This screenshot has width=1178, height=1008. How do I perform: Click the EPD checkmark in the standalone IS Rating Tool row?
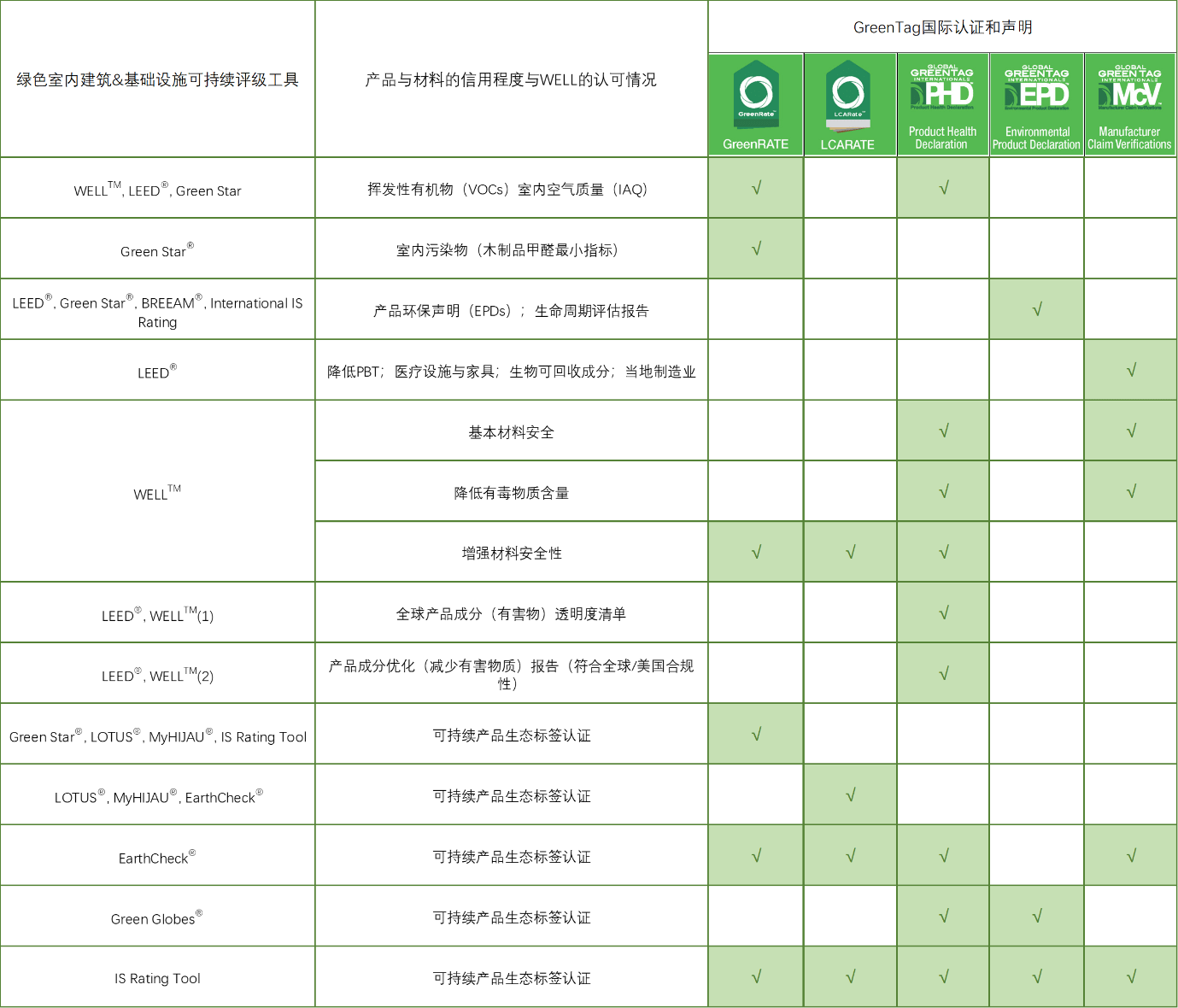(x=1037, y=976)
